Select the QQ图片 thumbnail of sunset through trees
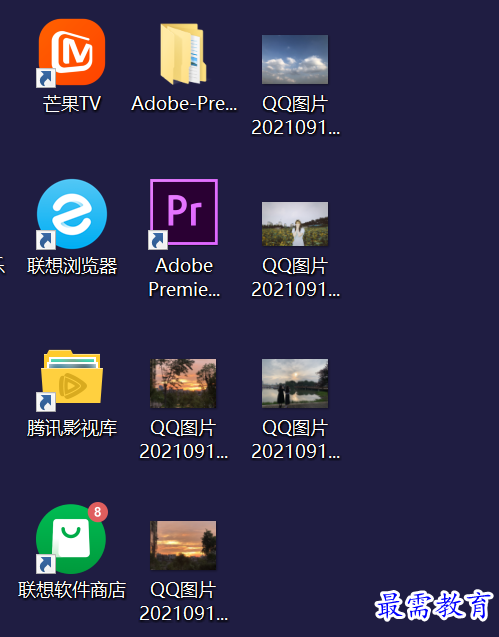 click(x=183, y=384)
